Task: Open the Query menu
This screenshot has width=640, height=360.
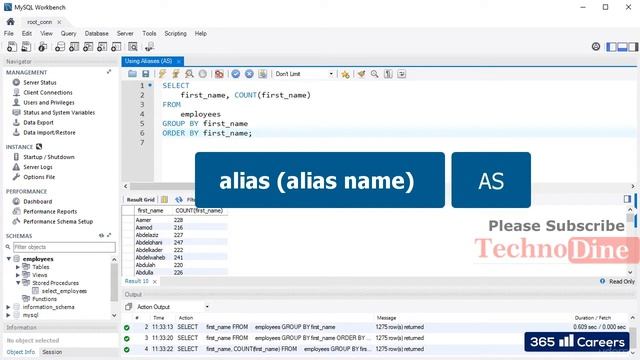Action: (69, 33)
